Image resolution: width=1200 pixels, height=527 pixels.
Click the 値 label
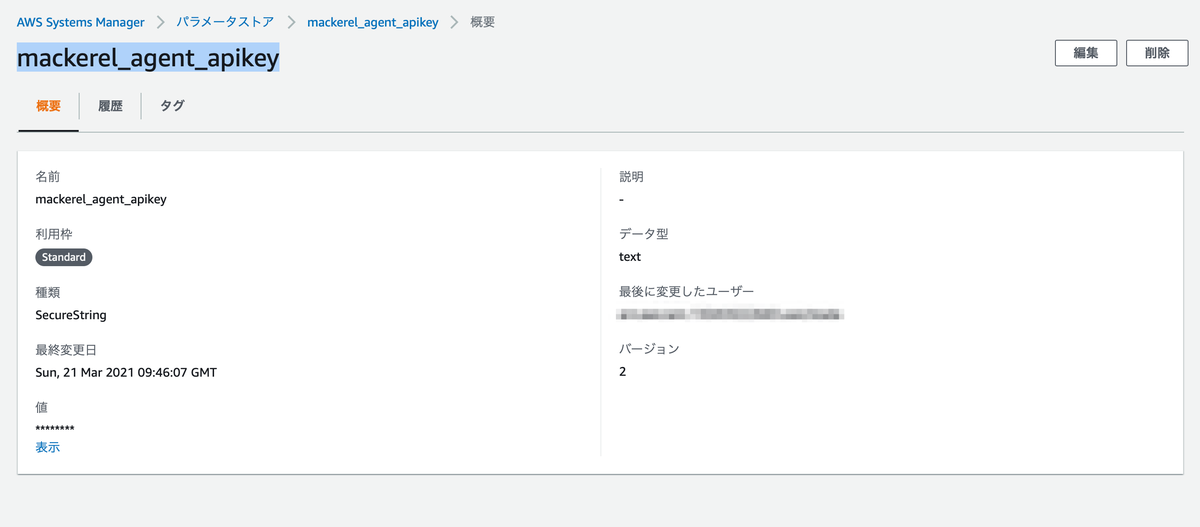[41, 408]
